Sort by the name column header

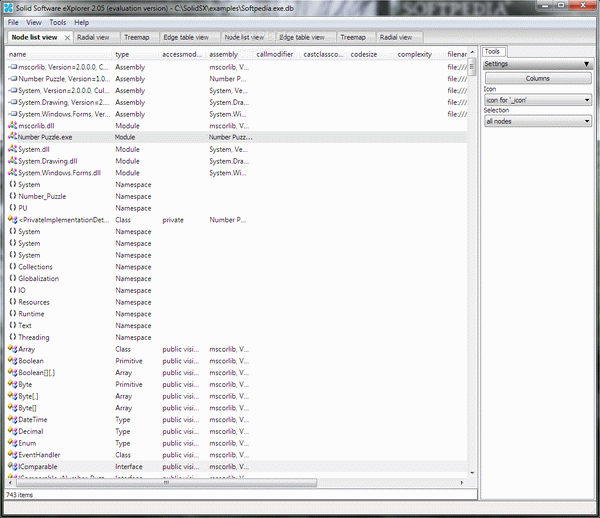60,54
